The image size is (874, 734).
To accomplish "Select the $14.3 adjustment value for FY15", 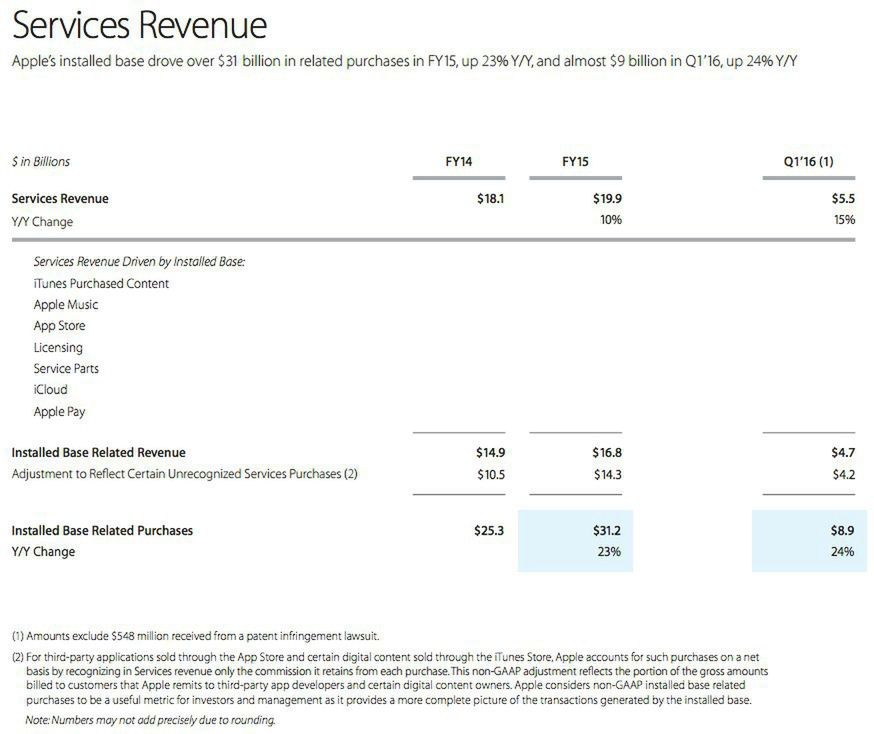I will tap(606, 474).
